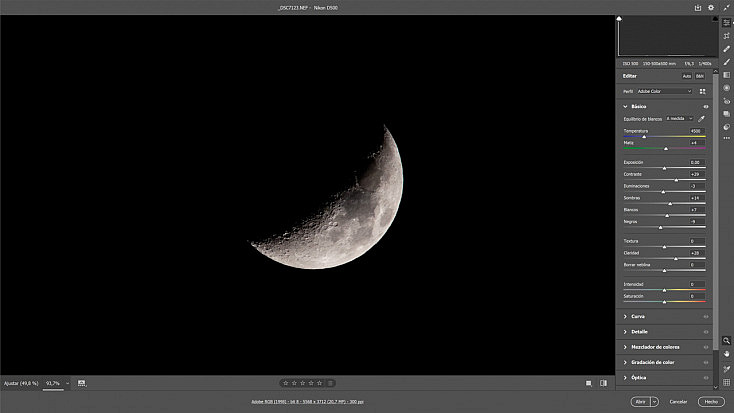Click the Ajustar (49,8 %) fit view button
734x413 pixels.
[x=21, y=383]
